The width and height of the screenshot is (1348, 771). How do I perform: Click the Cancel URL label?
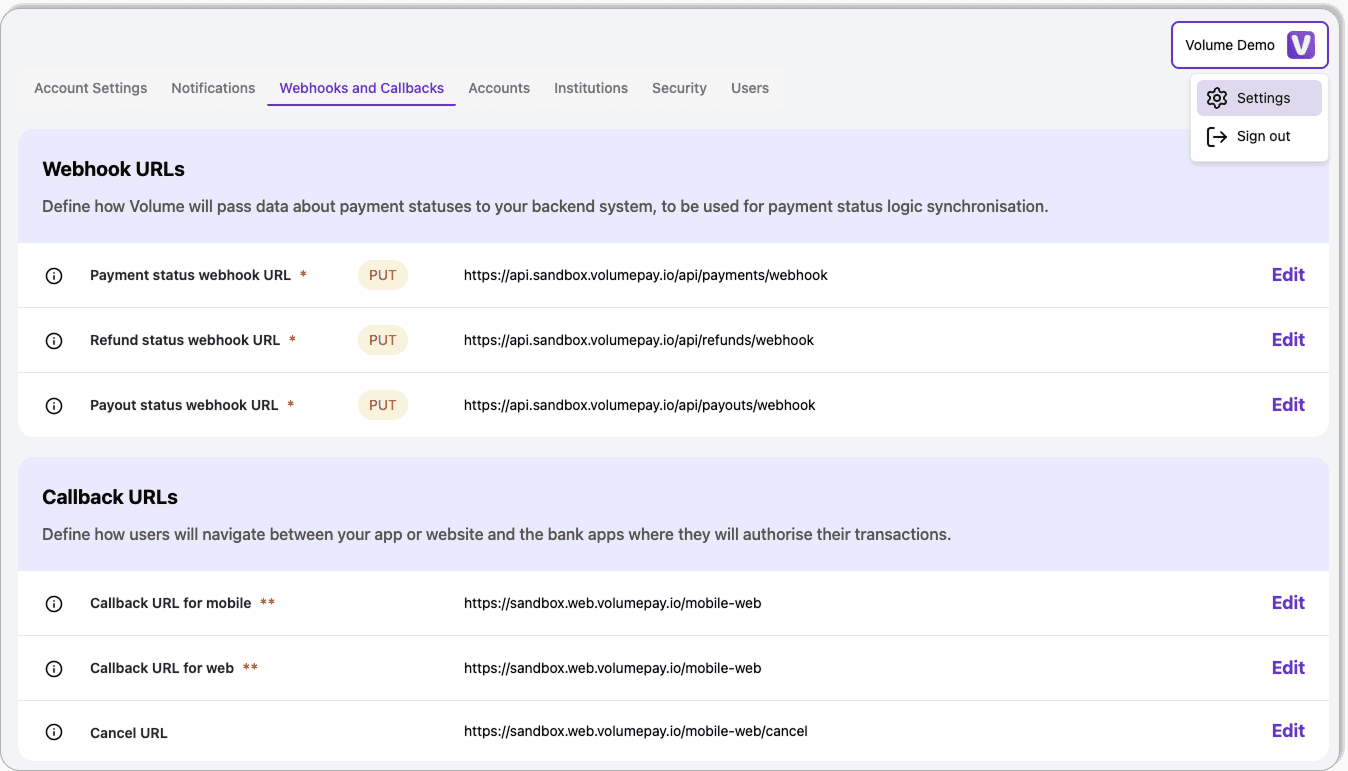click(129, 733)
